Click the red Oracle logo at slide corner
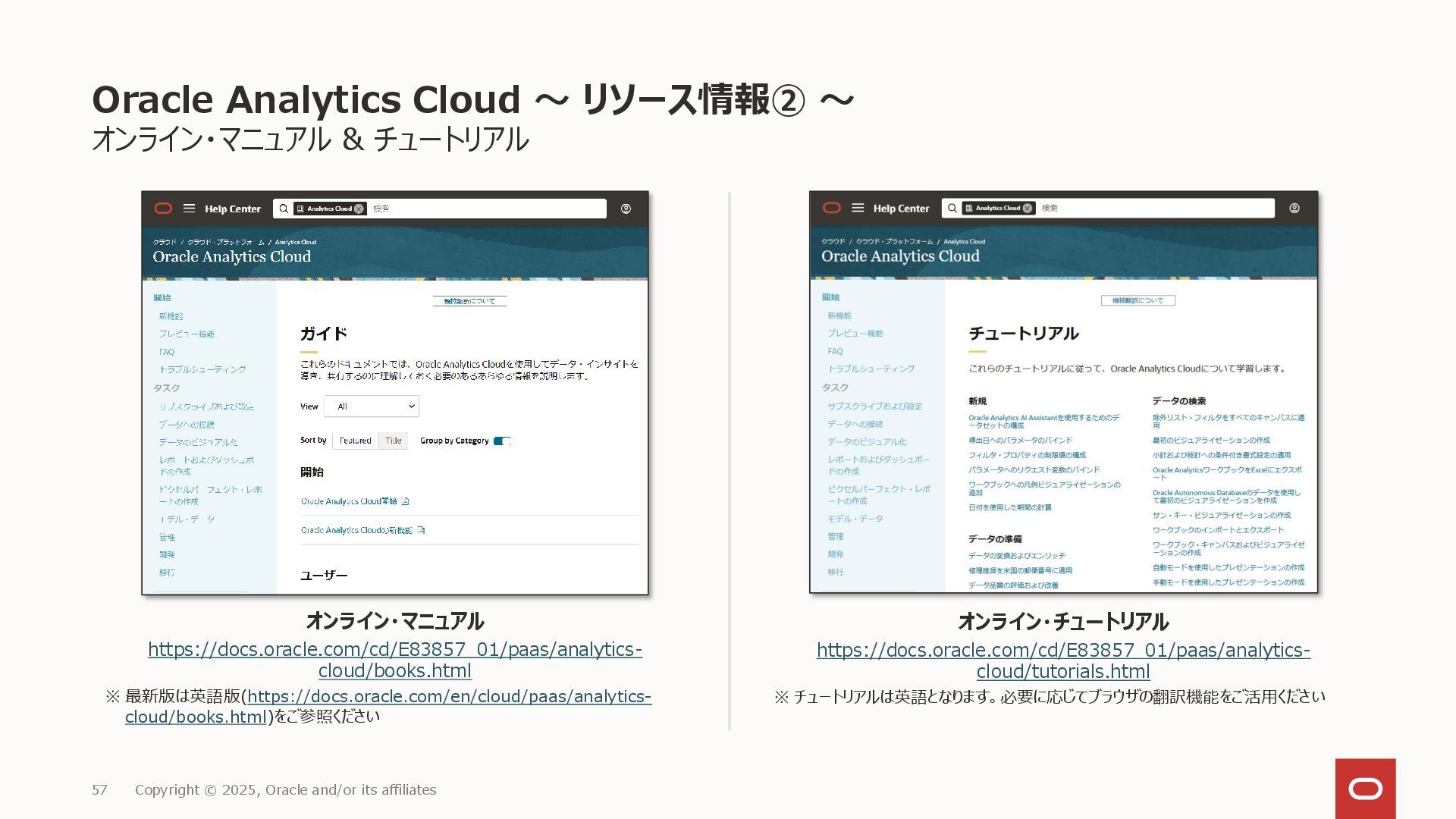Screen dimensions: 1456x819 pos(1365,789)
